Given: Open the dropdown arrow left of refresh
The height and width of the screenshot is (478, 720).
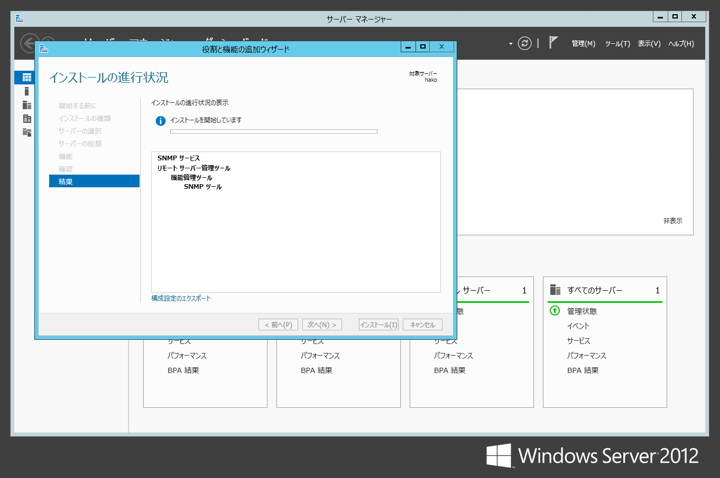Looking at the screenshot, I should point(511,44).
